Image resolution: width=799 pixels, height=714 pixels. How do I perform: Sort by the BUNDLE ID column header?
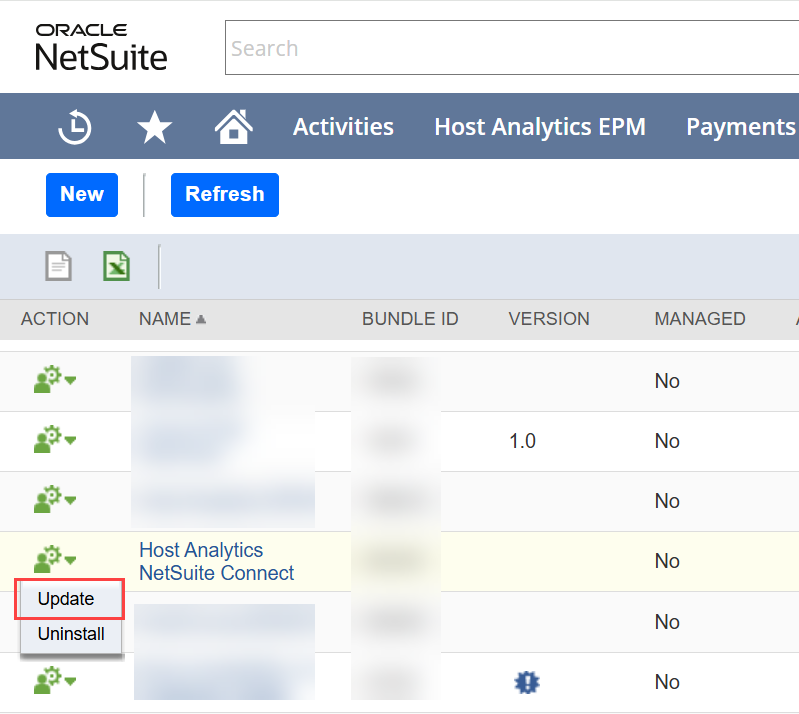[x=410, y=319]
